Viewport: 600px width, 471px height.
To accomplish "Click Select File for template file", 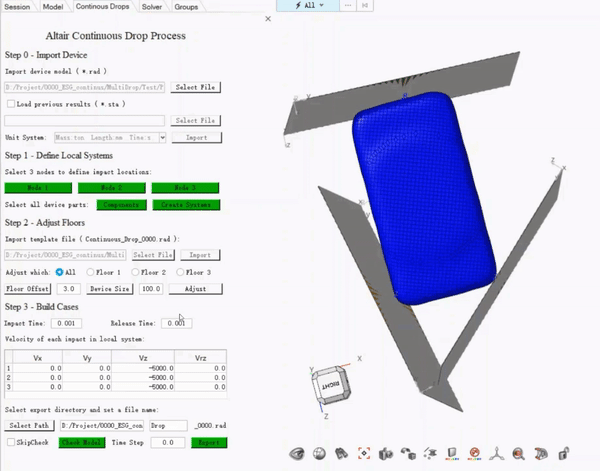I will [153, 255].
